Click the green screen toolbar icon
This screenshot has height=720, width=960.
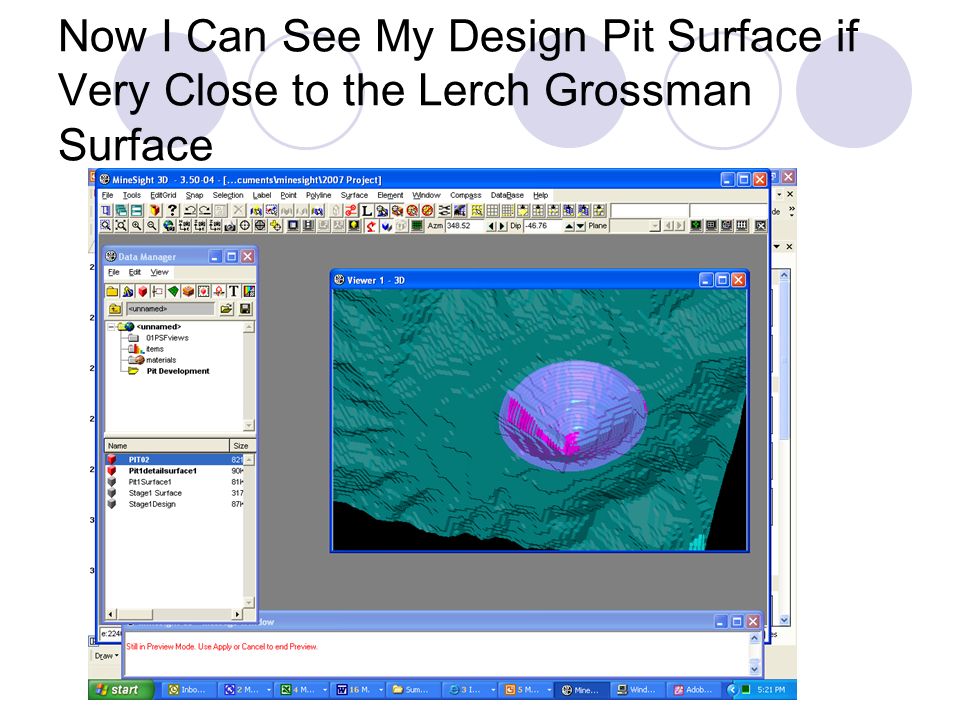(417, 225)
